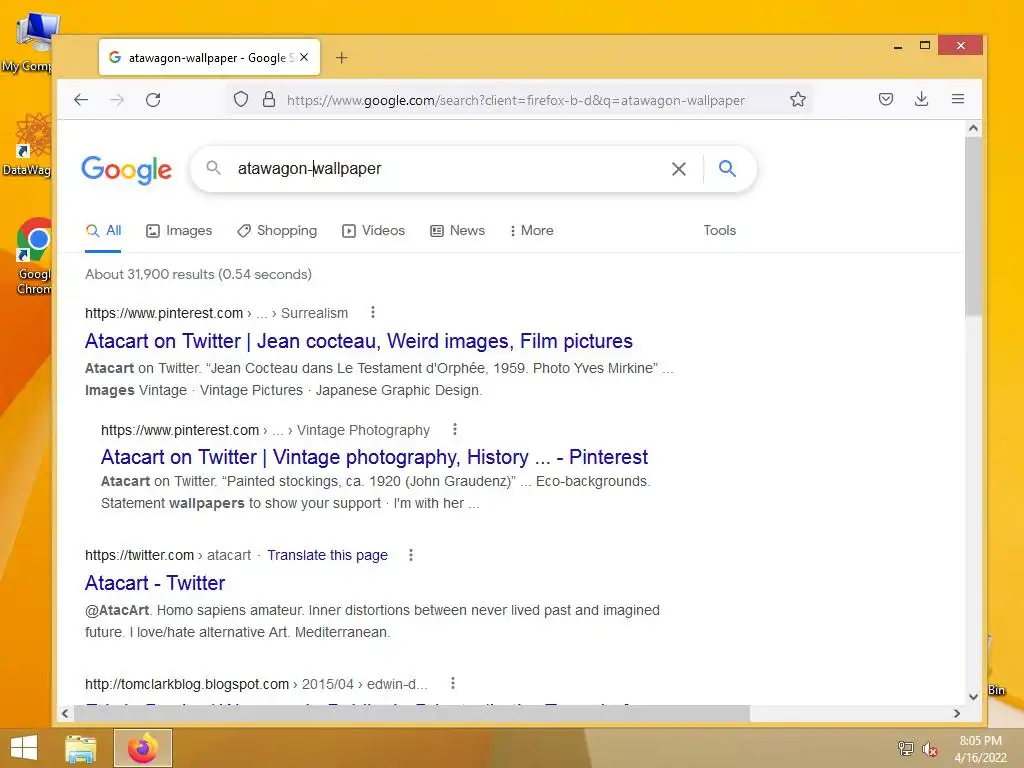Click the horizontal scroll right arrow
This screenshot has width=1024, height=768.
point(957,713)
